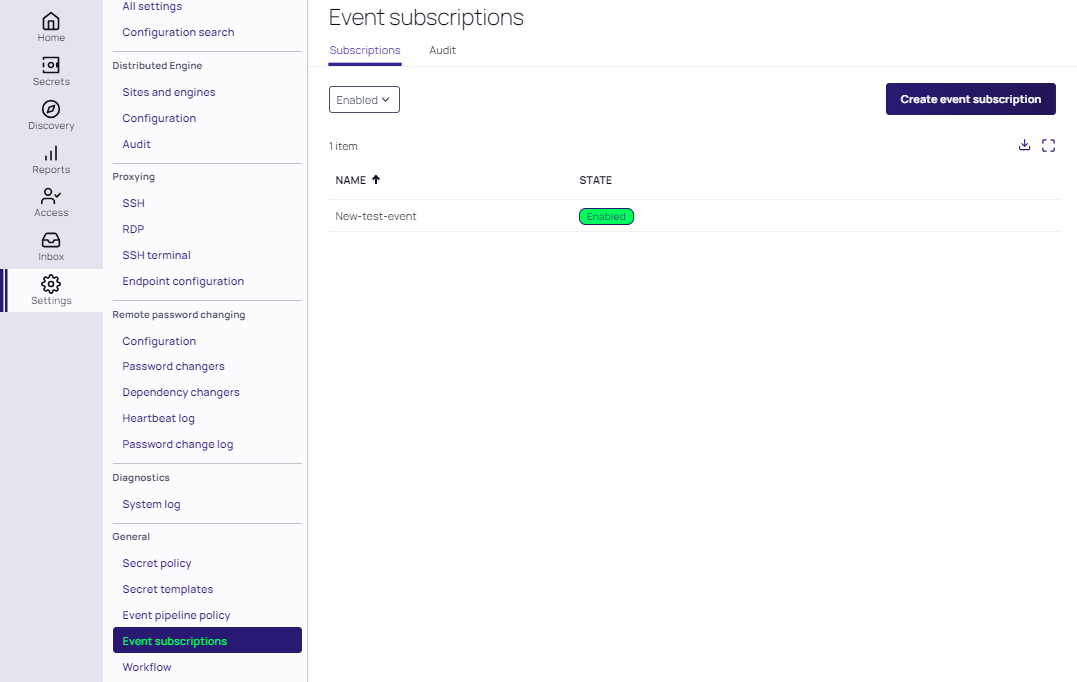Select the New-test-event subscription row
The width and height of the screenshot is (1077, 682).
tap(375, 215)
